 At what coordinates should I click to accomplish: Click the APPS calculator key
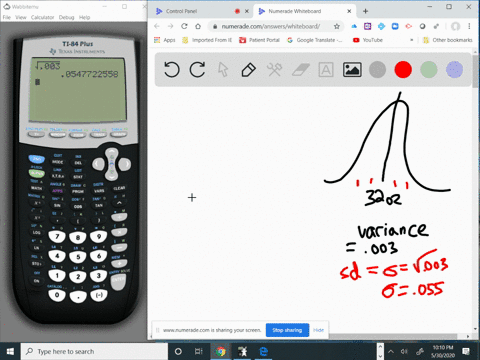pos(57,191)
